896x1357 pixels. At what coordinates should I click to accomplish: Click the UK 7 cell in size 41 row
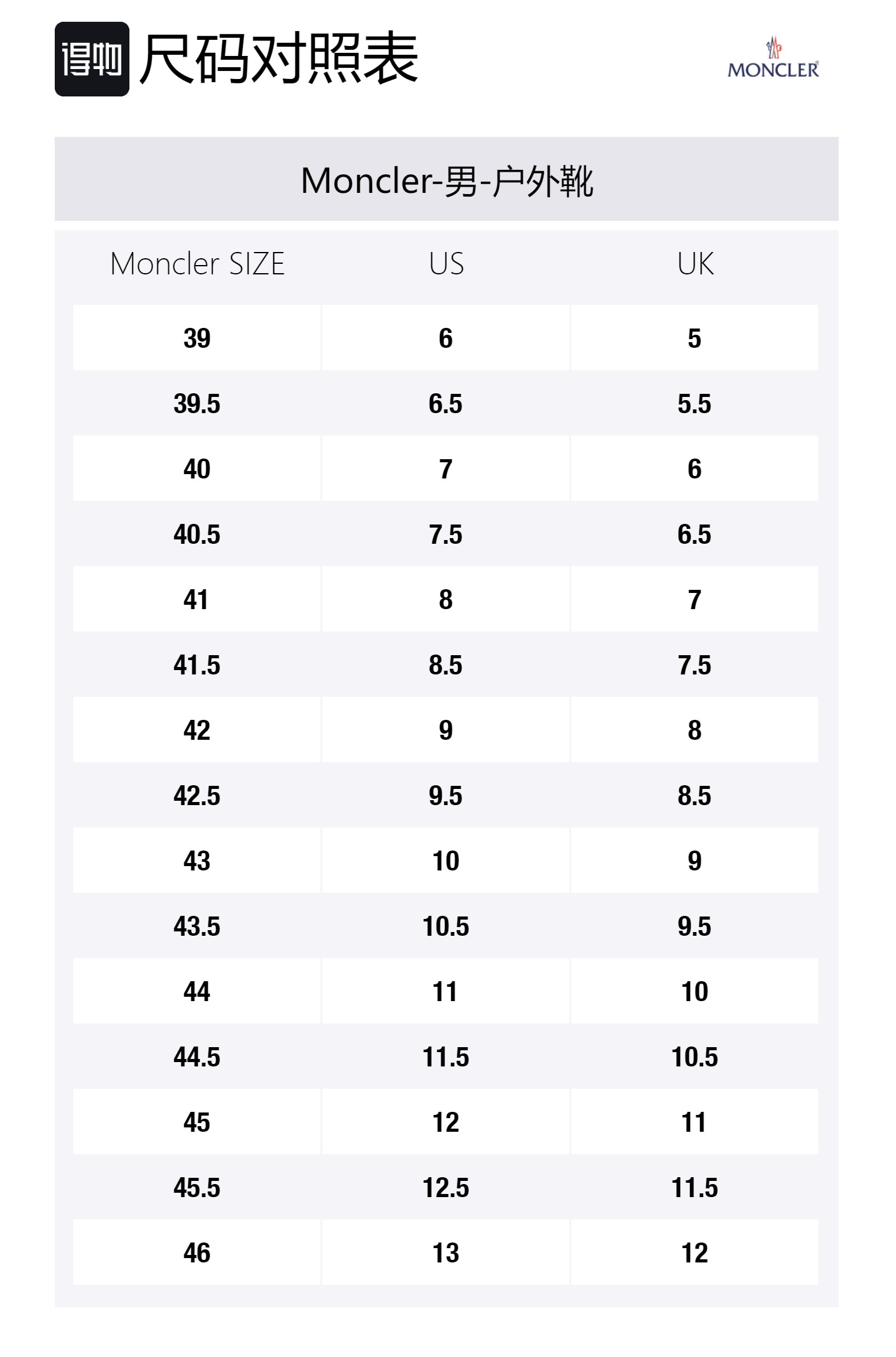tap(694, 599)
